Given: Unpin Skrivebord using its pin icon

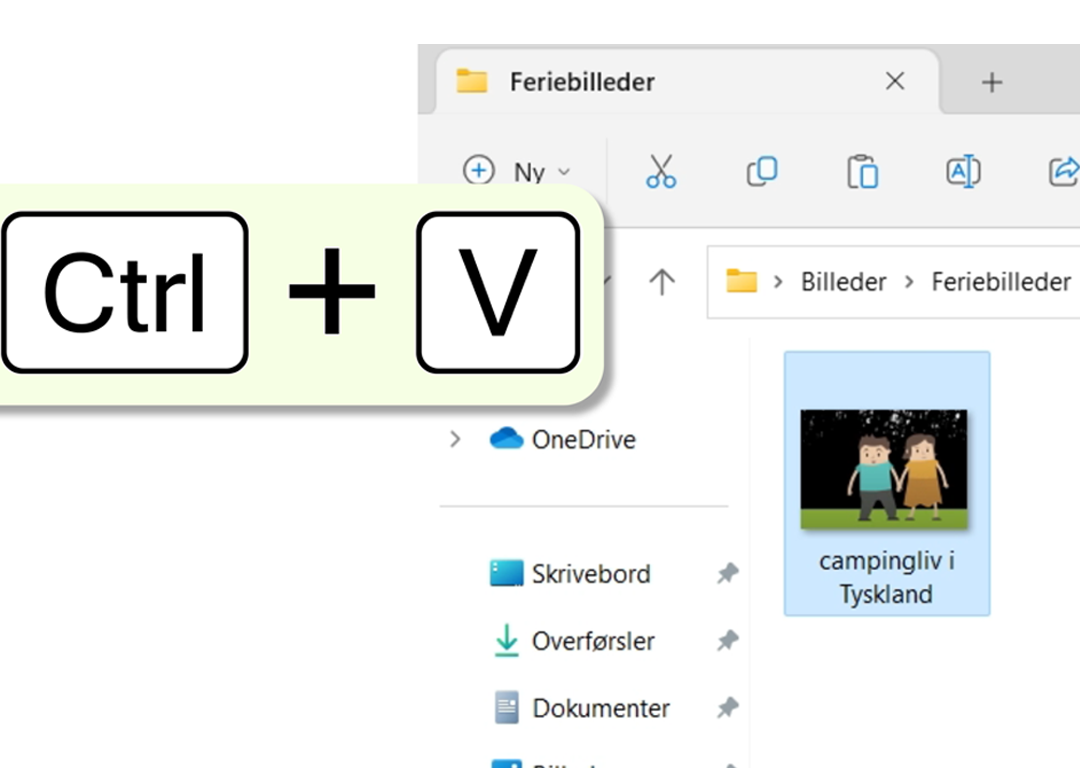Looking at the screenshot, I should point(727,573).
